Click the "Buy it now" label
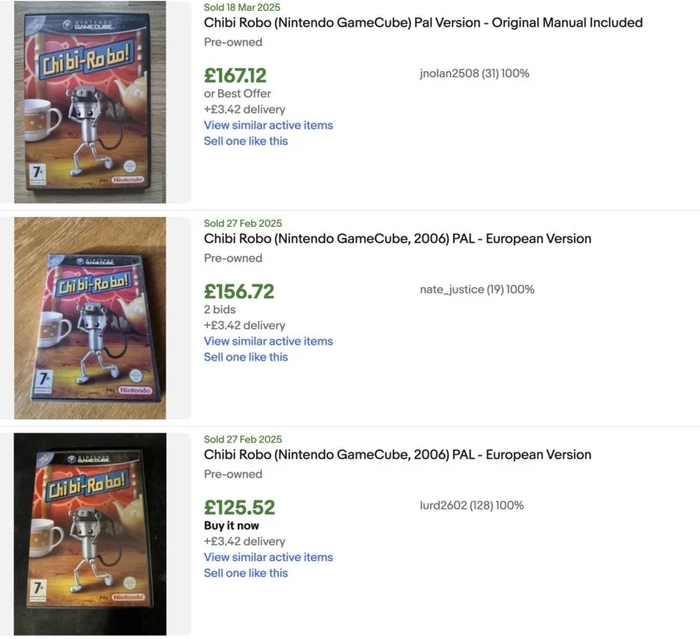This screenshot has width=700, height=639. pos(232,526)
